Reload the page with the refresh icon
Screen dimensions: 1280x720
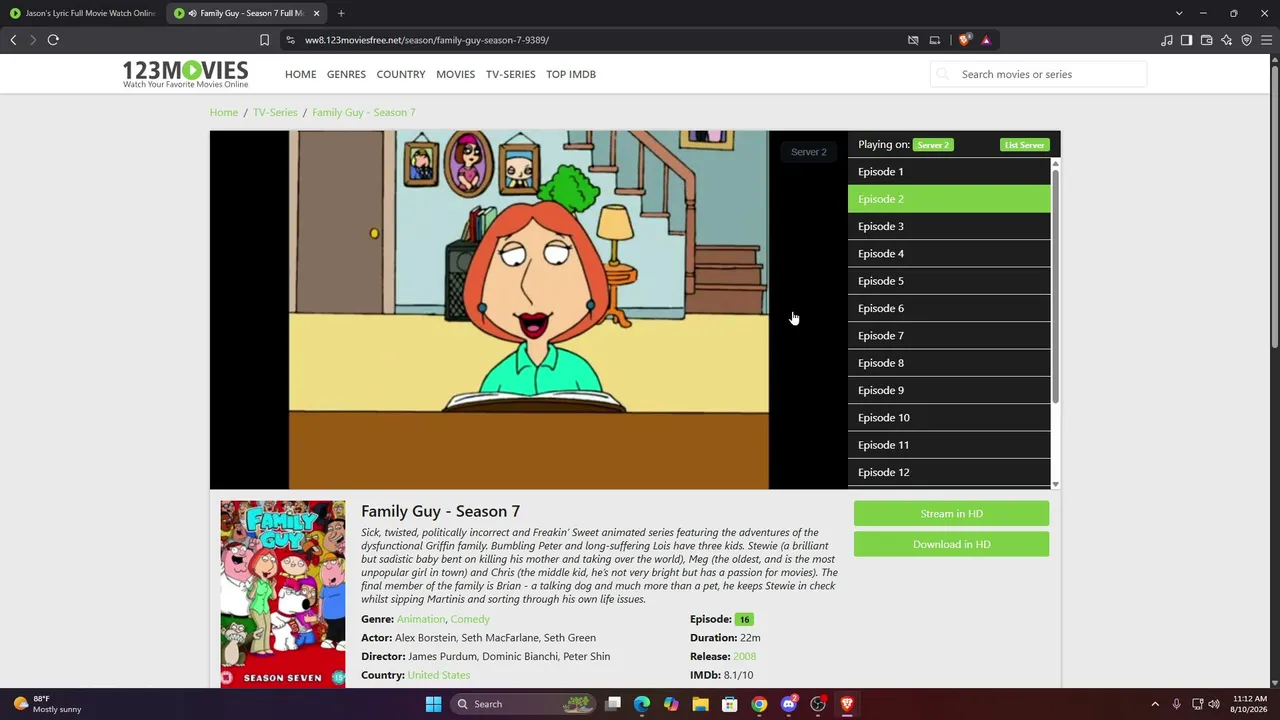click(53, 40)
